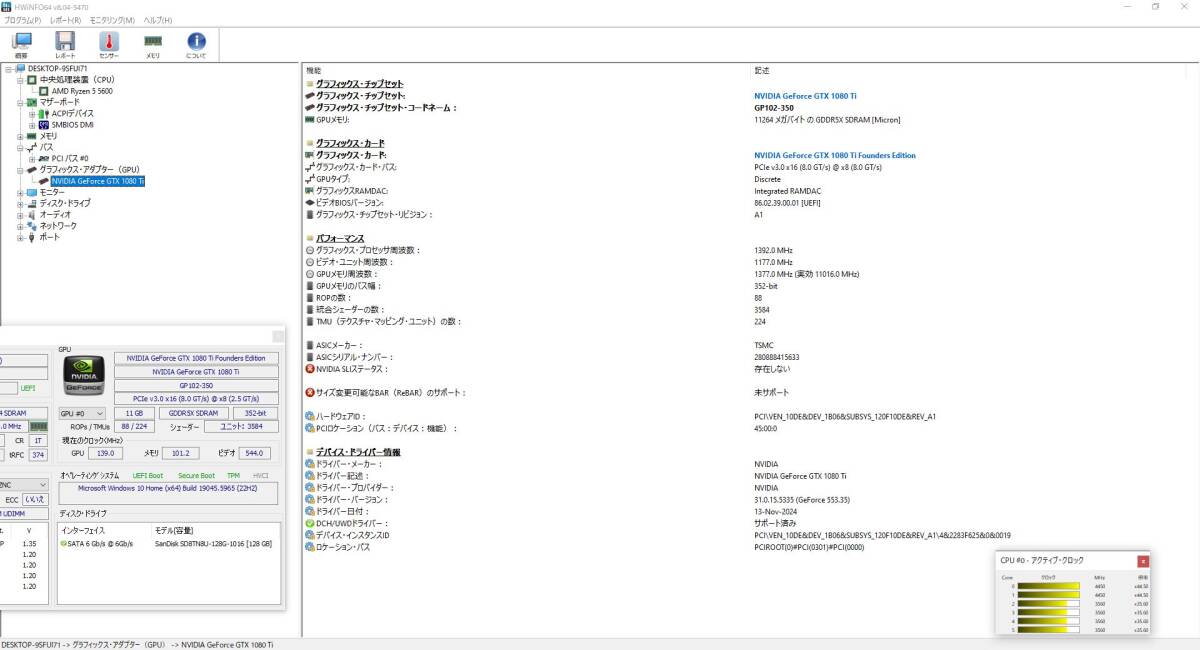The height and width of the screenshot is (650, 1200).
Task: Click the グラフィックス・チップセット section header
Action: click(x=360, y=83)
